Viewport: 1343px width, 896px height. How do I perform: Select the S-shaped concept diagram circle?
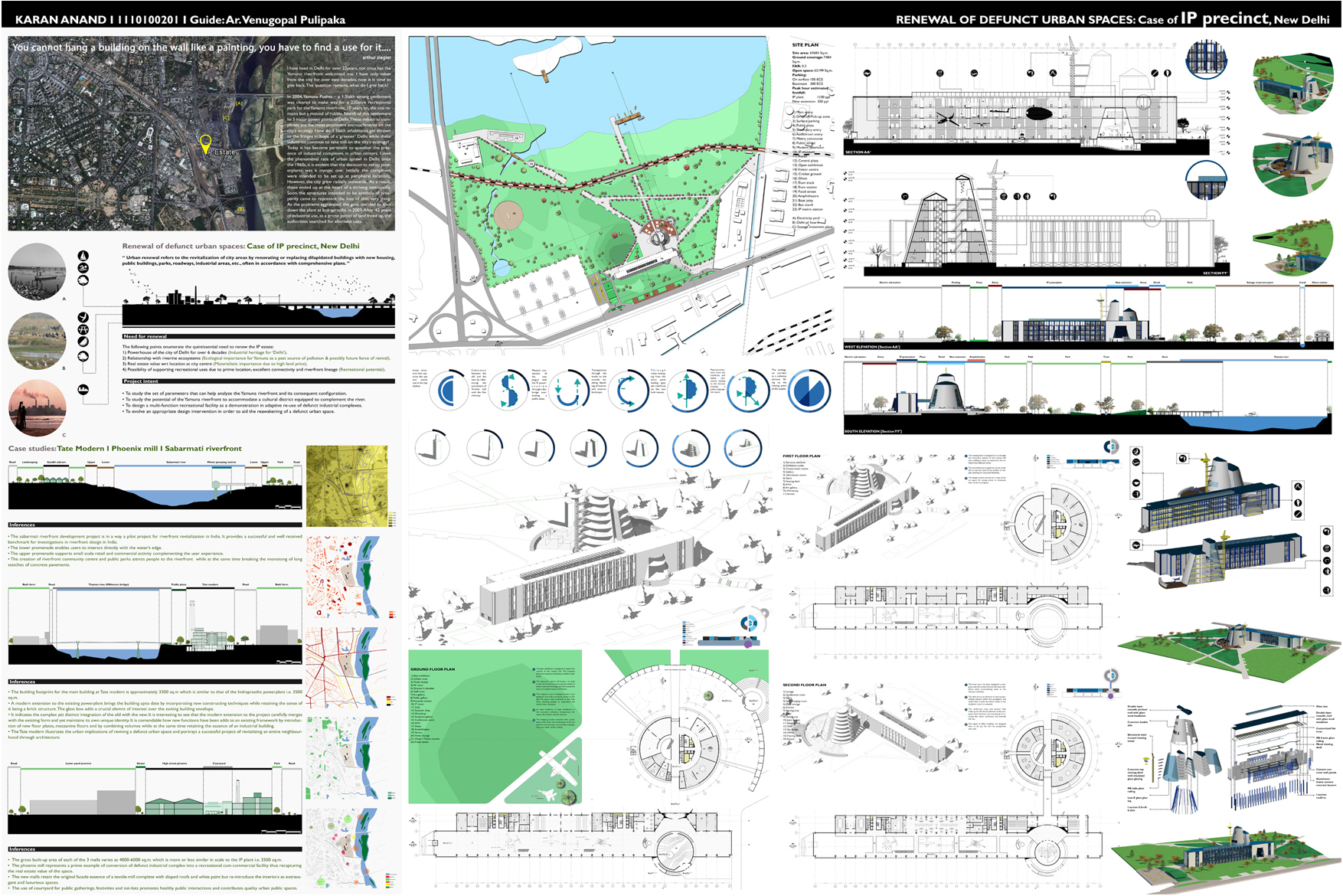[508, 390]
